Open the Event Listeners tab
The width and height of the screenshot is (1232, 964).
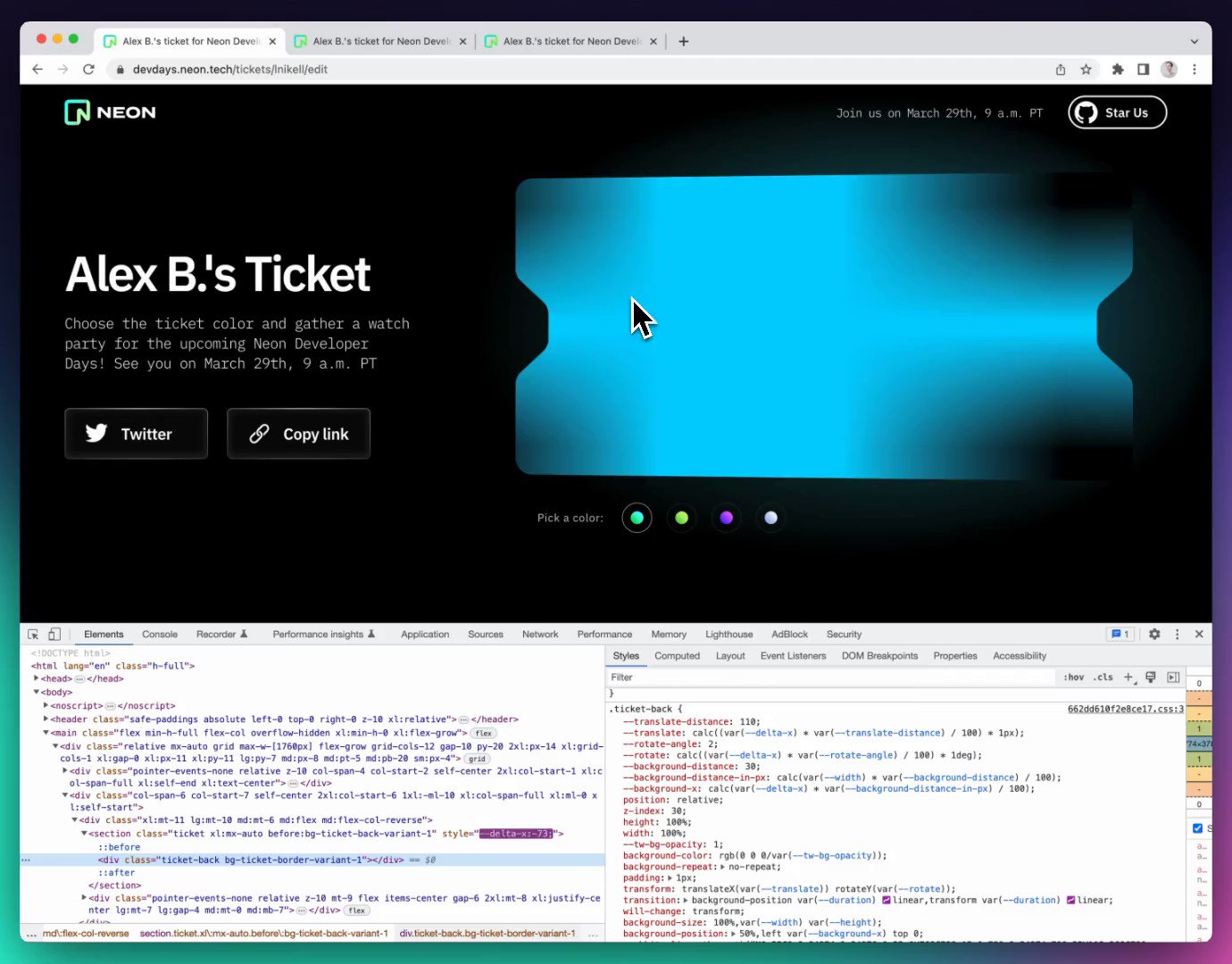793,655
